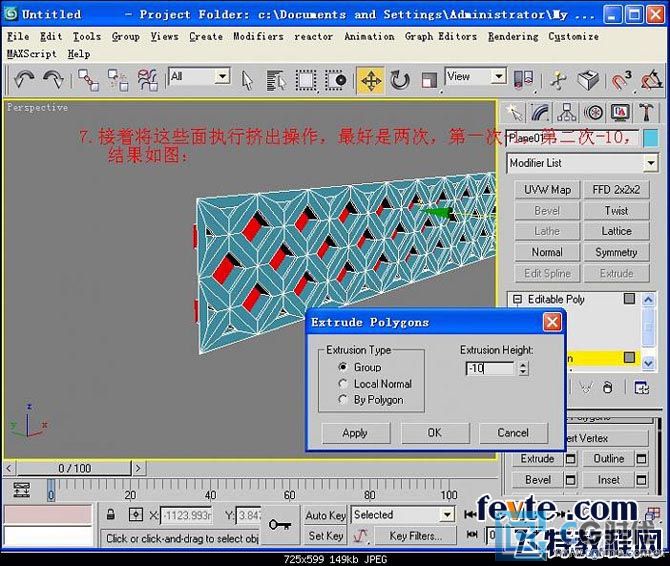Open the selection filter All dropdown
Image resolution: width=670 pixels, height=566 pixels.
[x=222, y=76]
